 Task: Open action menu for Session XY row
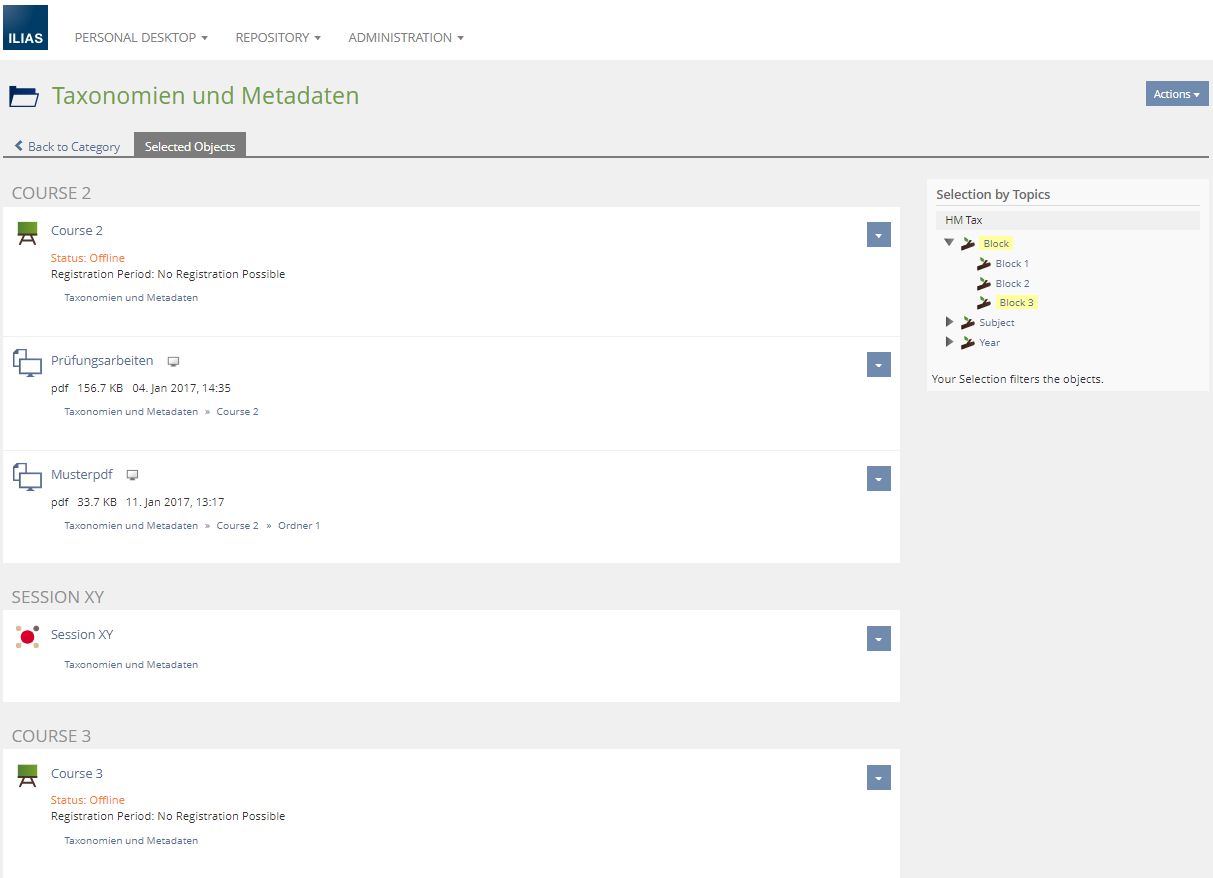coord(878,639)
